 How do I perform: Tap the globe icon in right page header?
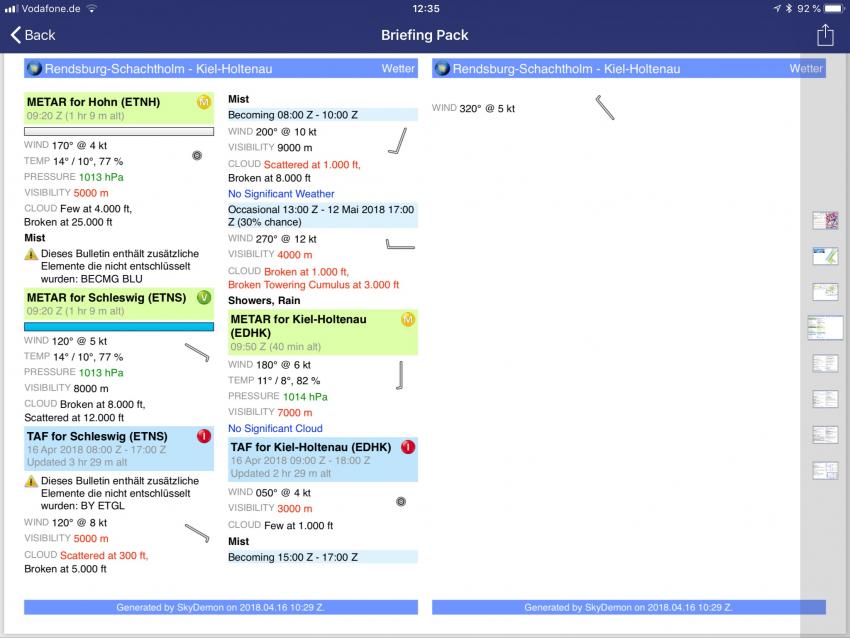coord(442,69)
